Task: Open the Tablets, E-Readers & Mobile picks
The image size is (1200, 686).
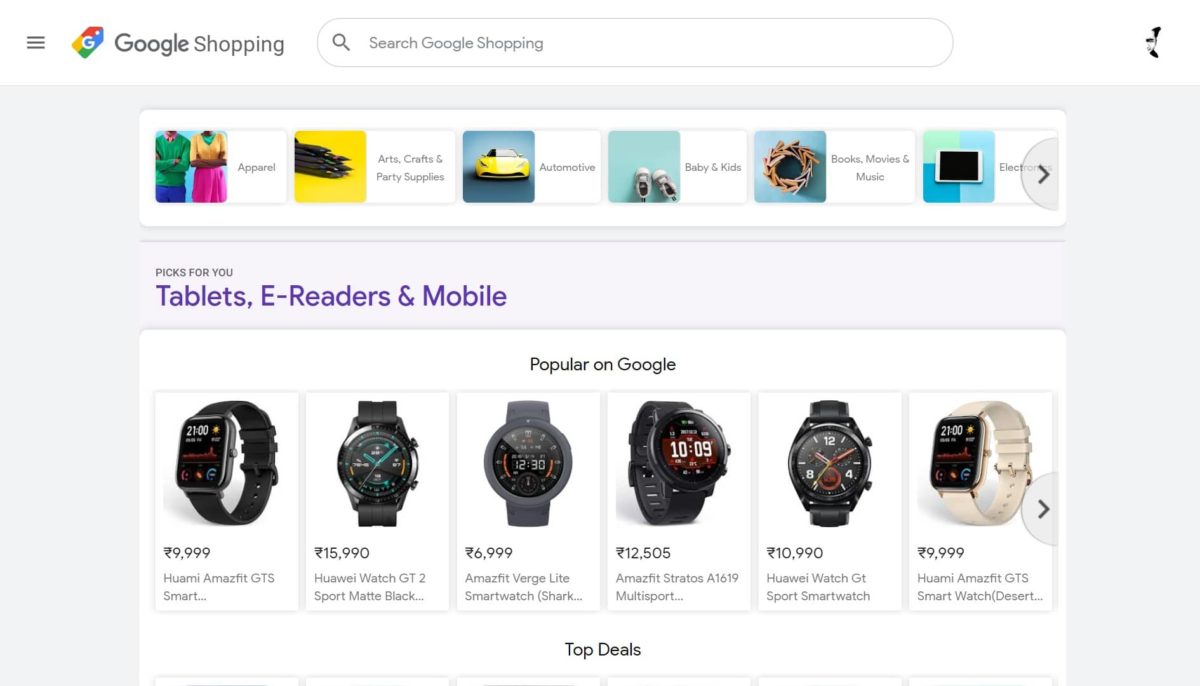Action: tap(331, 295)
